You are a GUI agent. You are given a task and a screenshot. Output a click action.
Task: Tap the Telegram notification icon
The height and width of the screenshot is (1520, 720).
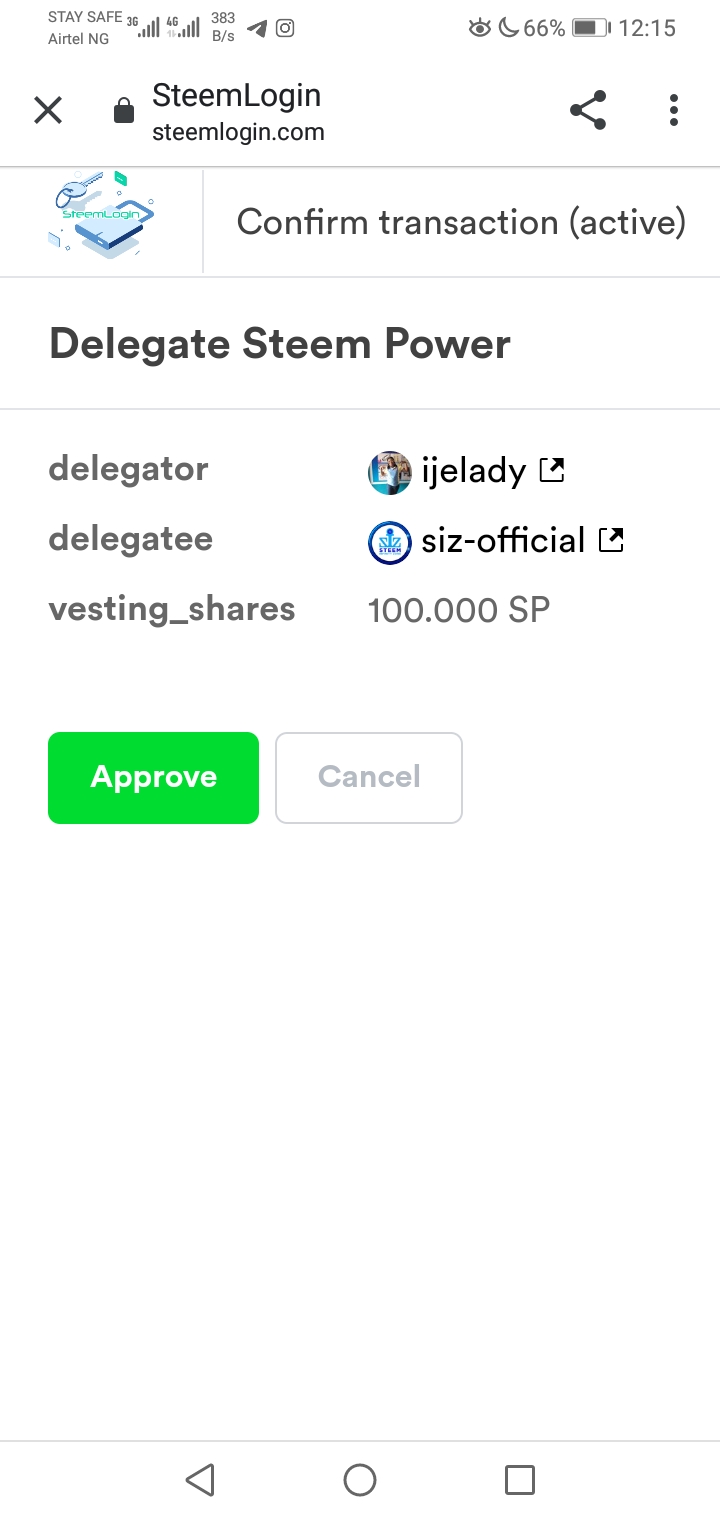tap(257, 28)
